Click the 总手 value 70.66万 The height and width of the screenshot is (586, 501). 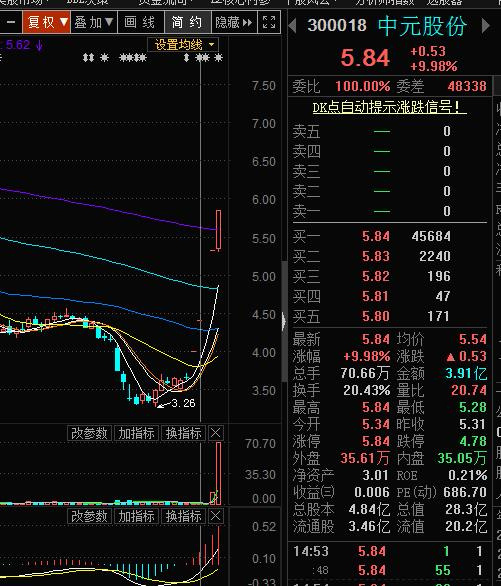pyautogui.click(x=365, y=373)
